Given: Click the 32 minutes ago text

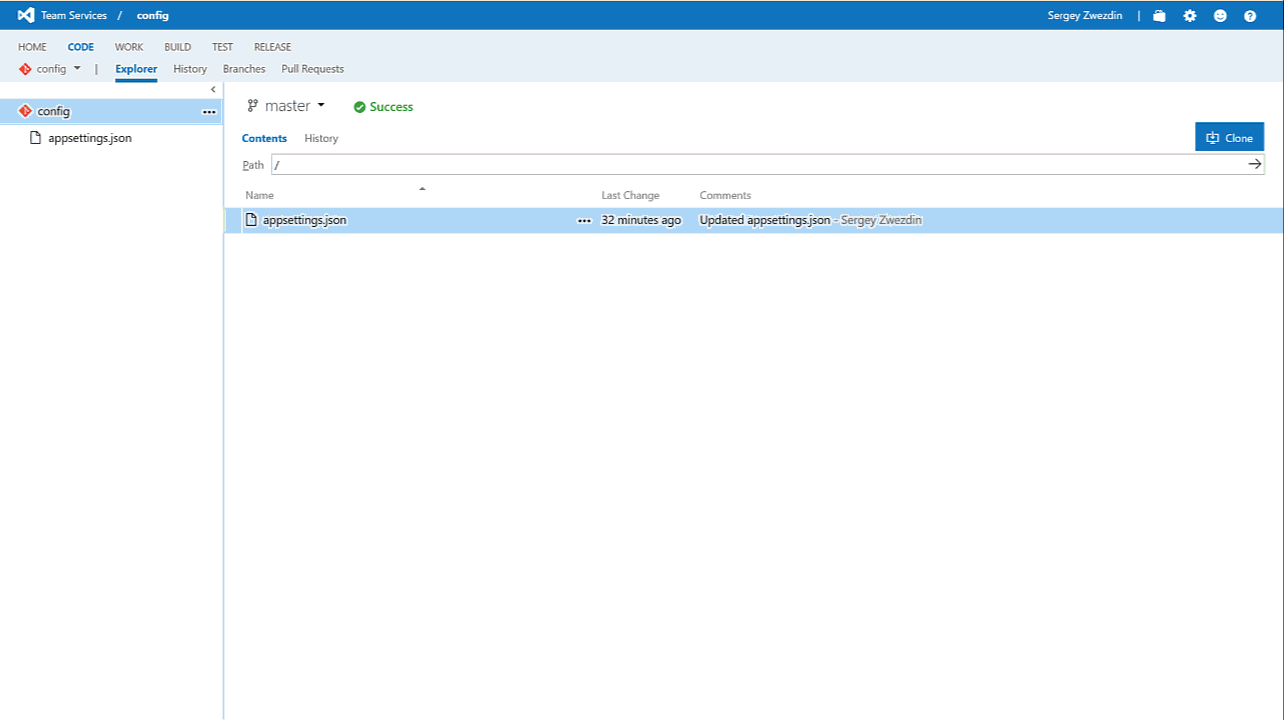Looking at the screenshot, I should click(641, 220).
